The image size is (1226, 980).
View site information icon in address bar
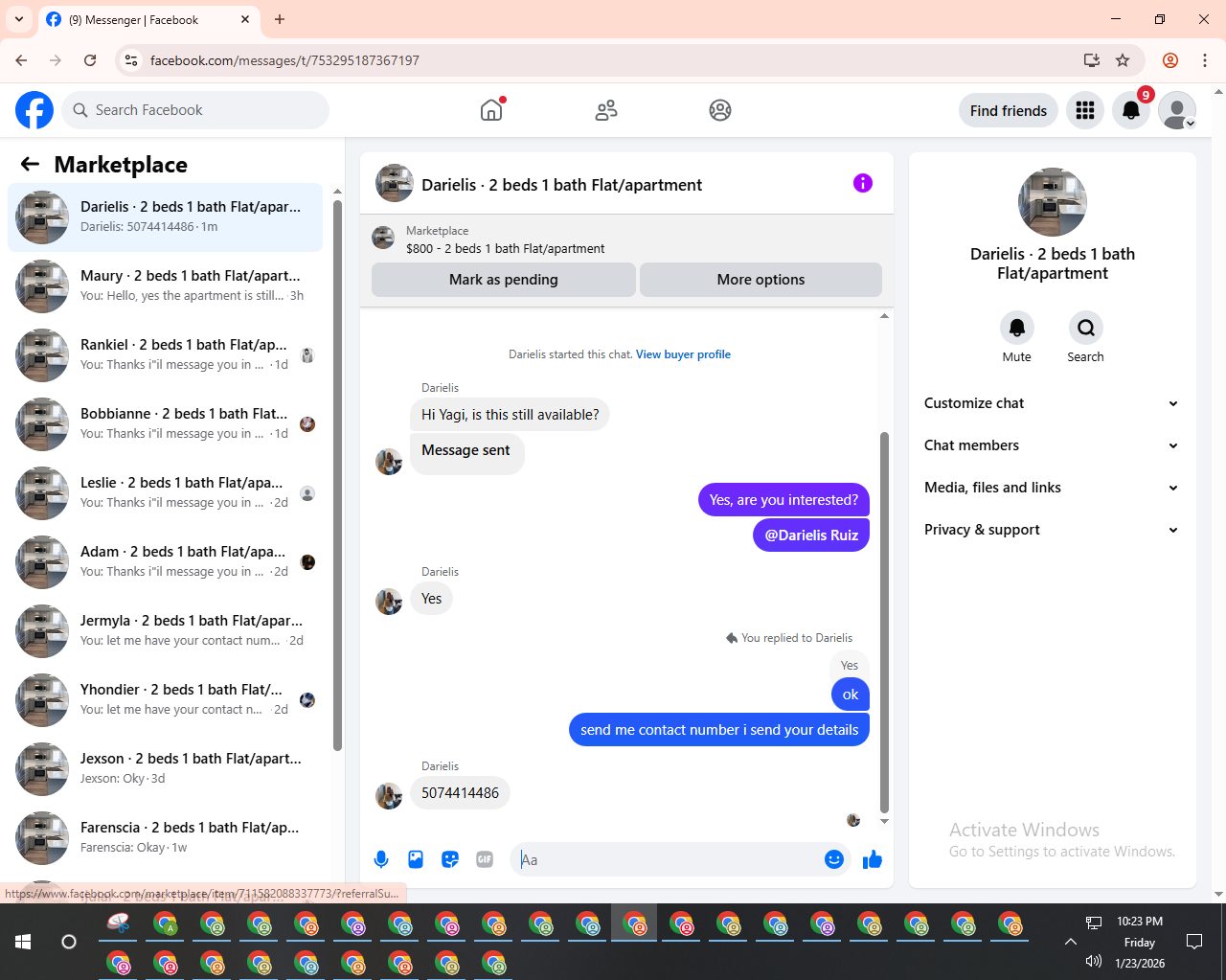pyautogui.click(x=132, y=60)
